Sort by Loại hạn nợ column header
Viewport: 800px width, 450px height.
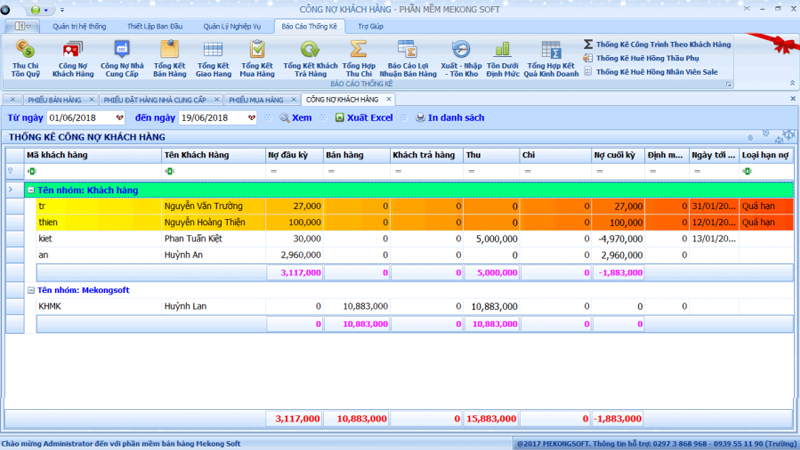pos(766,155)
